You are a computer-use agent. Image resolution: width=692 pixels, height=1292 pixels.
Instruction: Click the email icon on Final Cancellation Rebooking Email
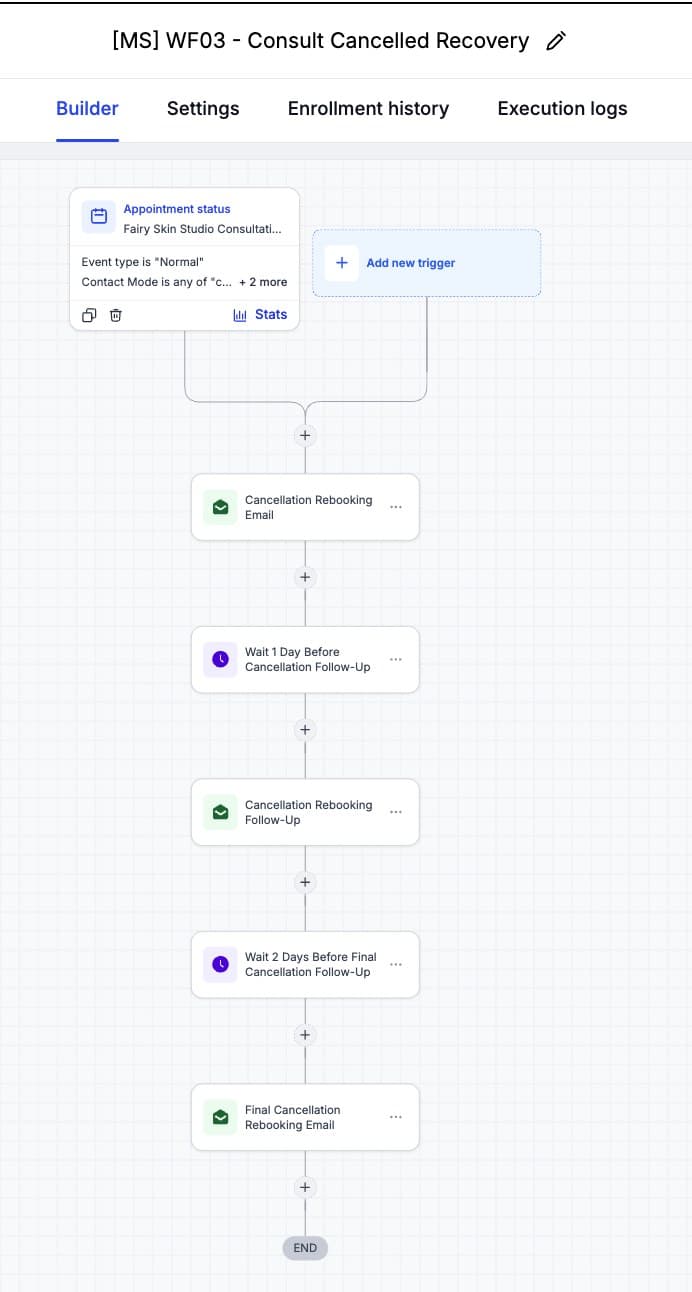(220, 1117)
